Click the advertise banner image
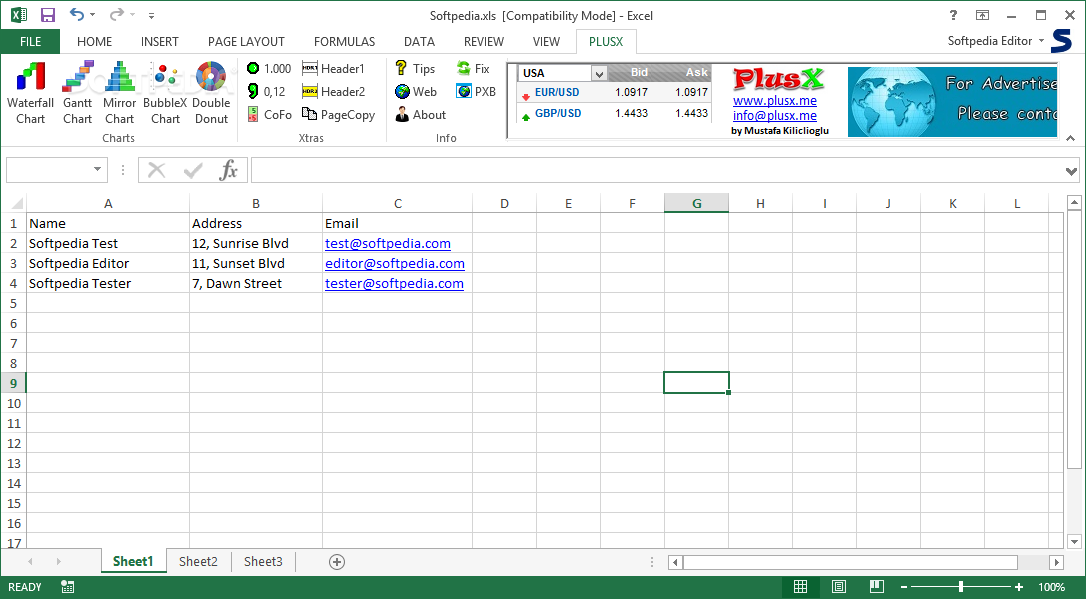The width and height of the screenshot is (1086, 599). pyautogui.click(x=952, y=102)
